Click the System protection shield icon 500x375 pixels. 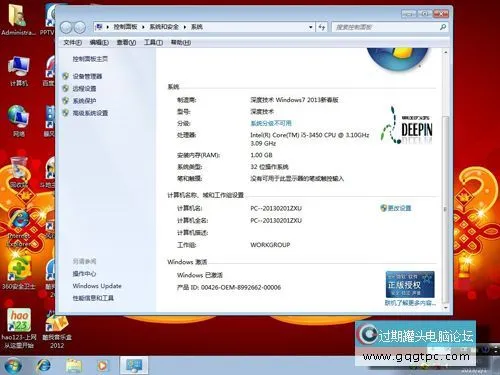pos(66,101)
